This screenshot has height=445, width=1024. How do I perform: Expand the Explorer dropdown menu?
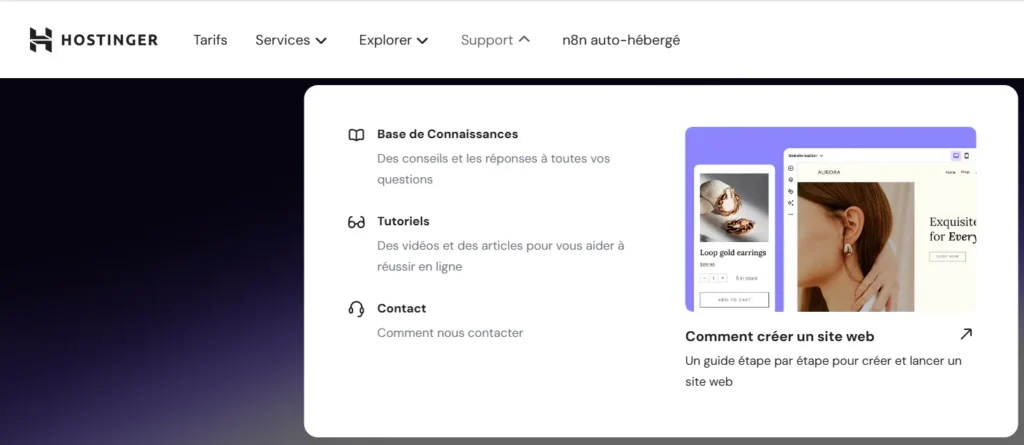tap(394, 40)
